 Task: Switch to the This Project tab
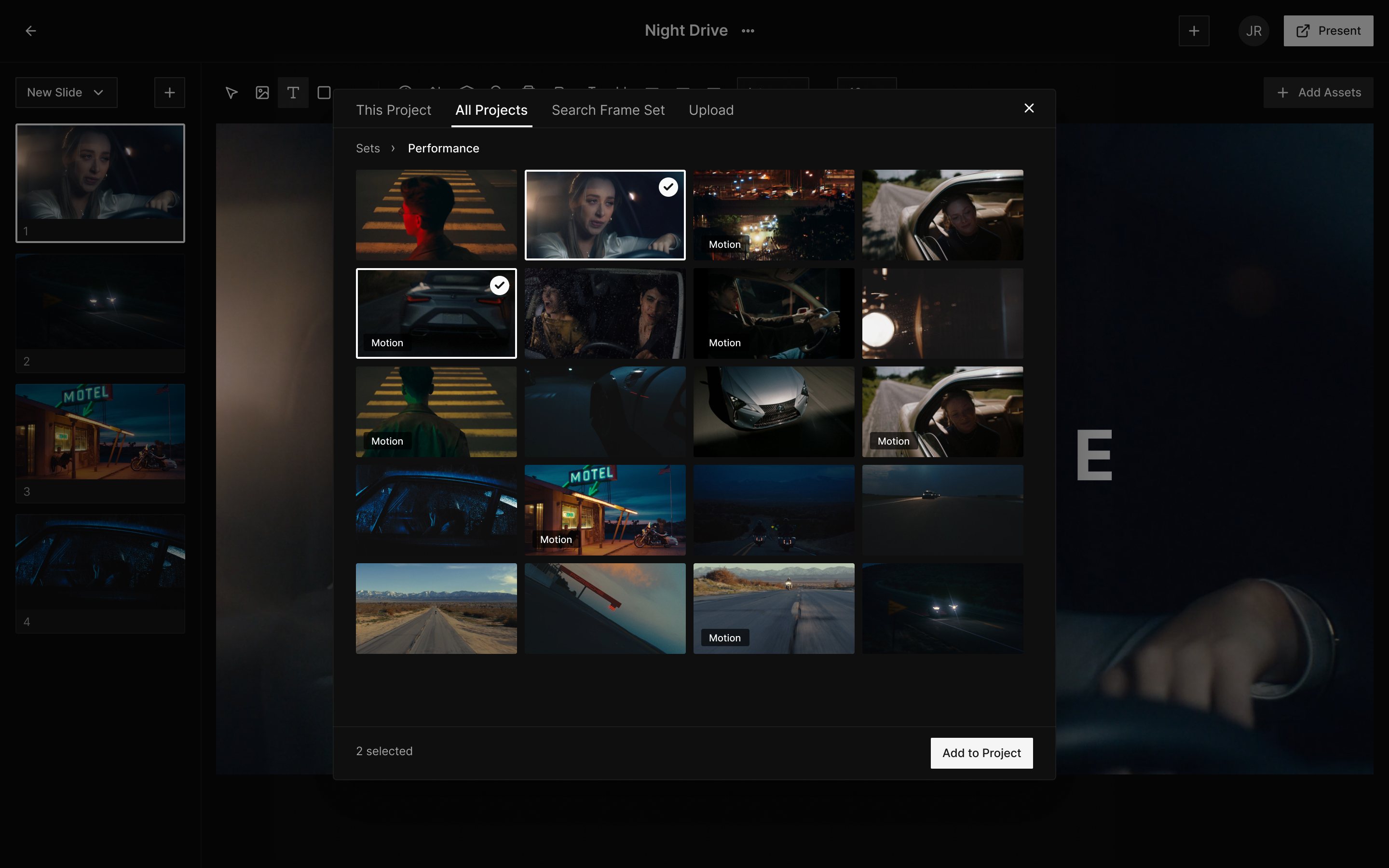[393, 109]
